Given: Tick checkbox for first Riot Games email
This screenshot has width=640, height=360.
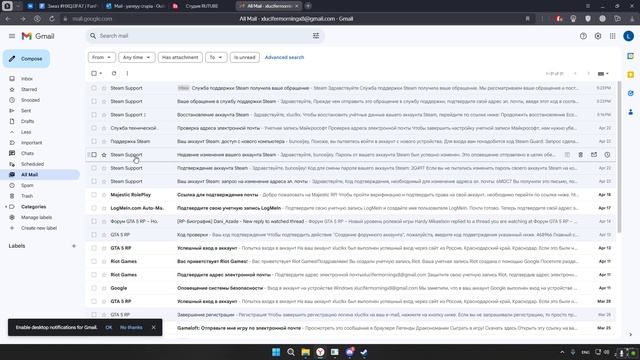Looking at the screenshot, I should click(94, 261).
